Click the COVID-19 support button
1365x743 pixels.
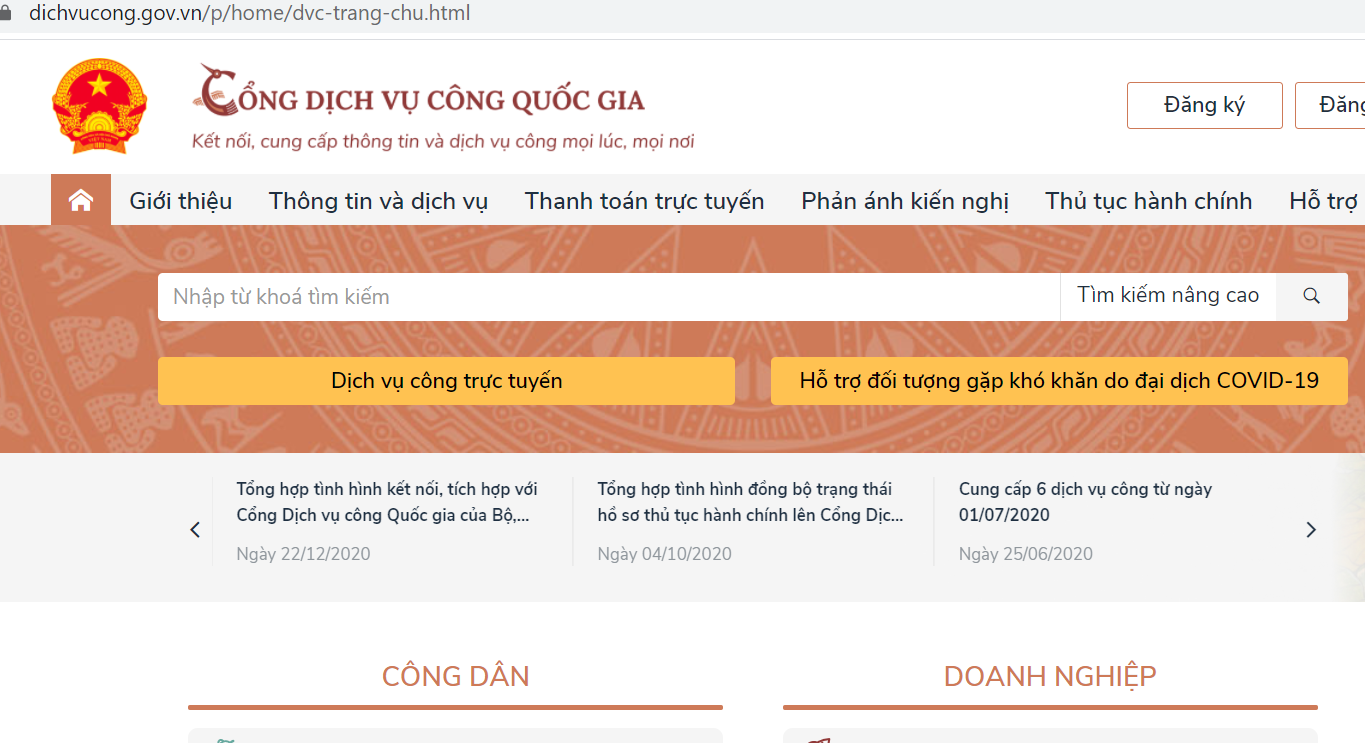(1059, 381)
